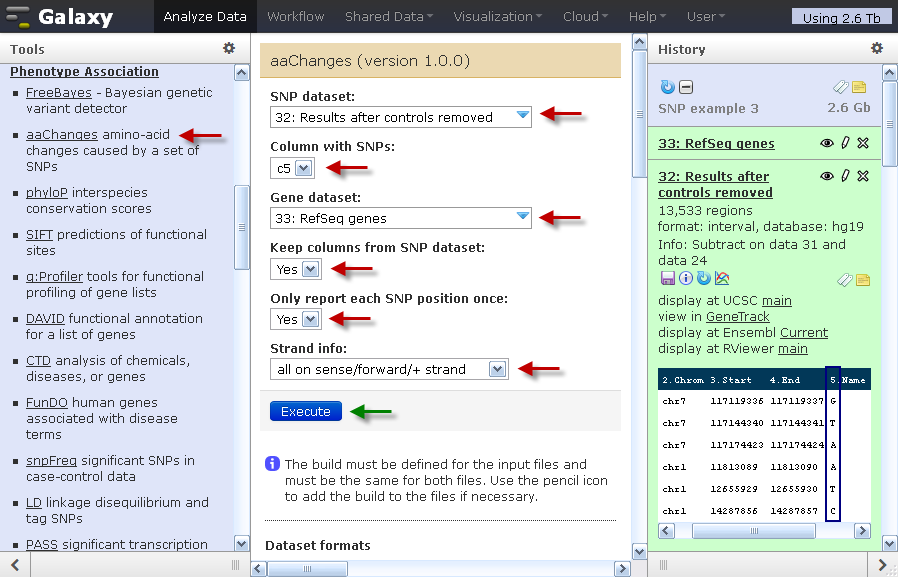Open the SIFT tool link
Screen dimensions: 898x577
tap(39, 234)
